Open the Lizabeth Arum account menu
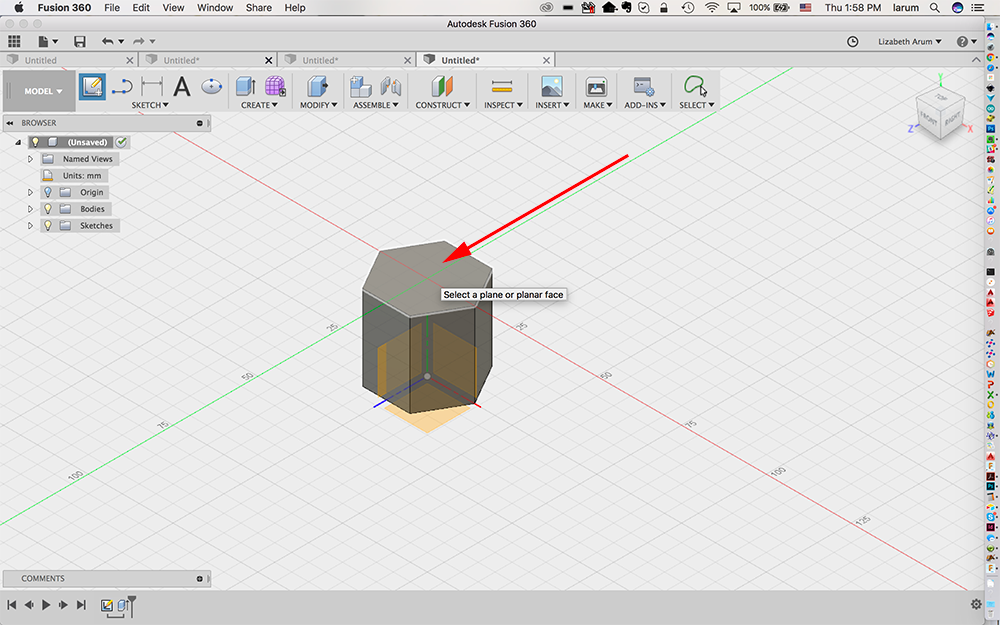This screenshot has height=625, width=1000. pyautogui.click(x=909, y=41)
